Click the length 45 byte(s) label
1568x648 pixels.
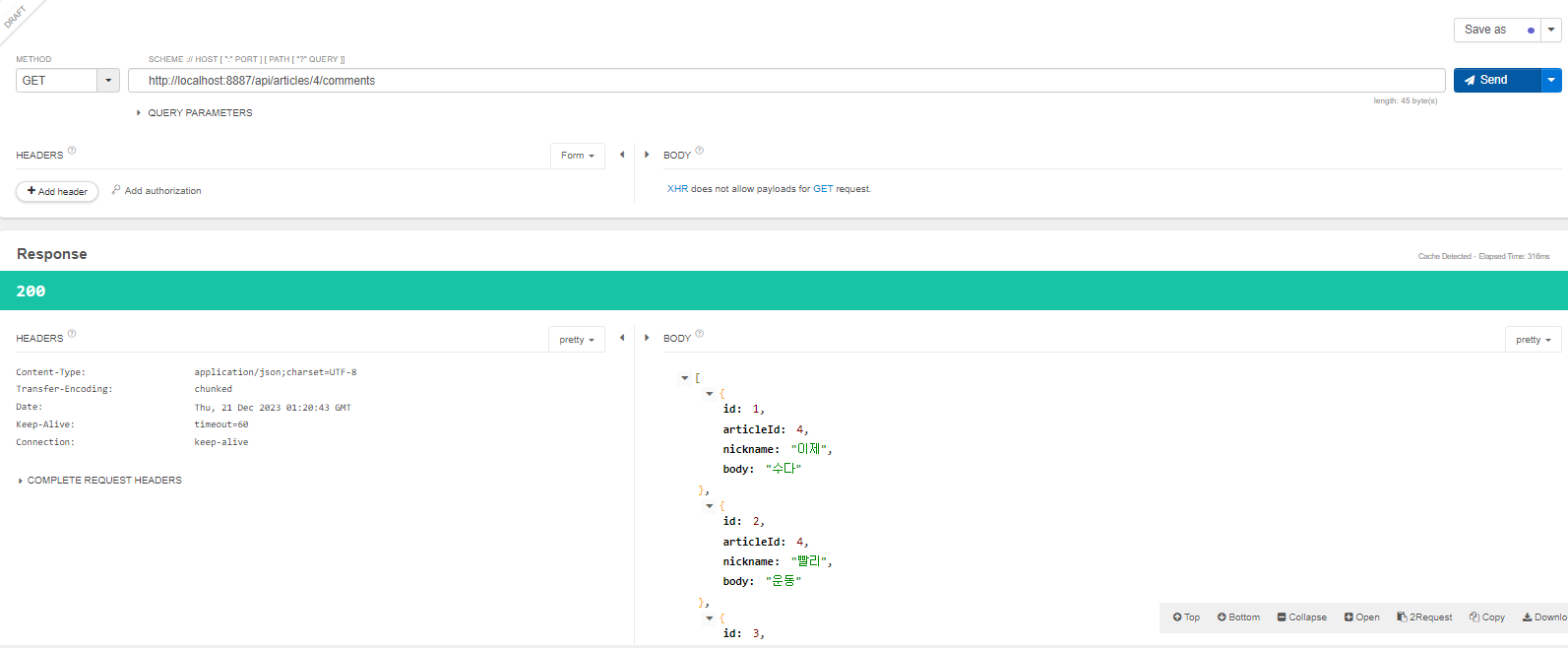click(x=1406, y=100)
